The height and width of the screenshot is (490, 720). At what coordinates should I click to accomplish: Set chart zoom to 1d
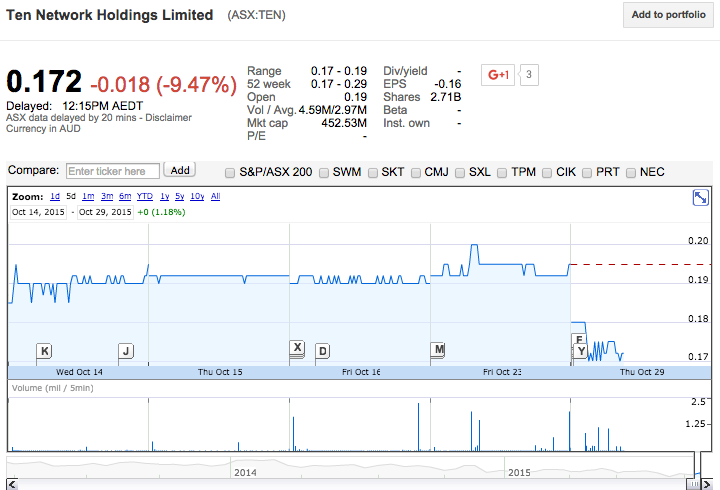(55, 196)
